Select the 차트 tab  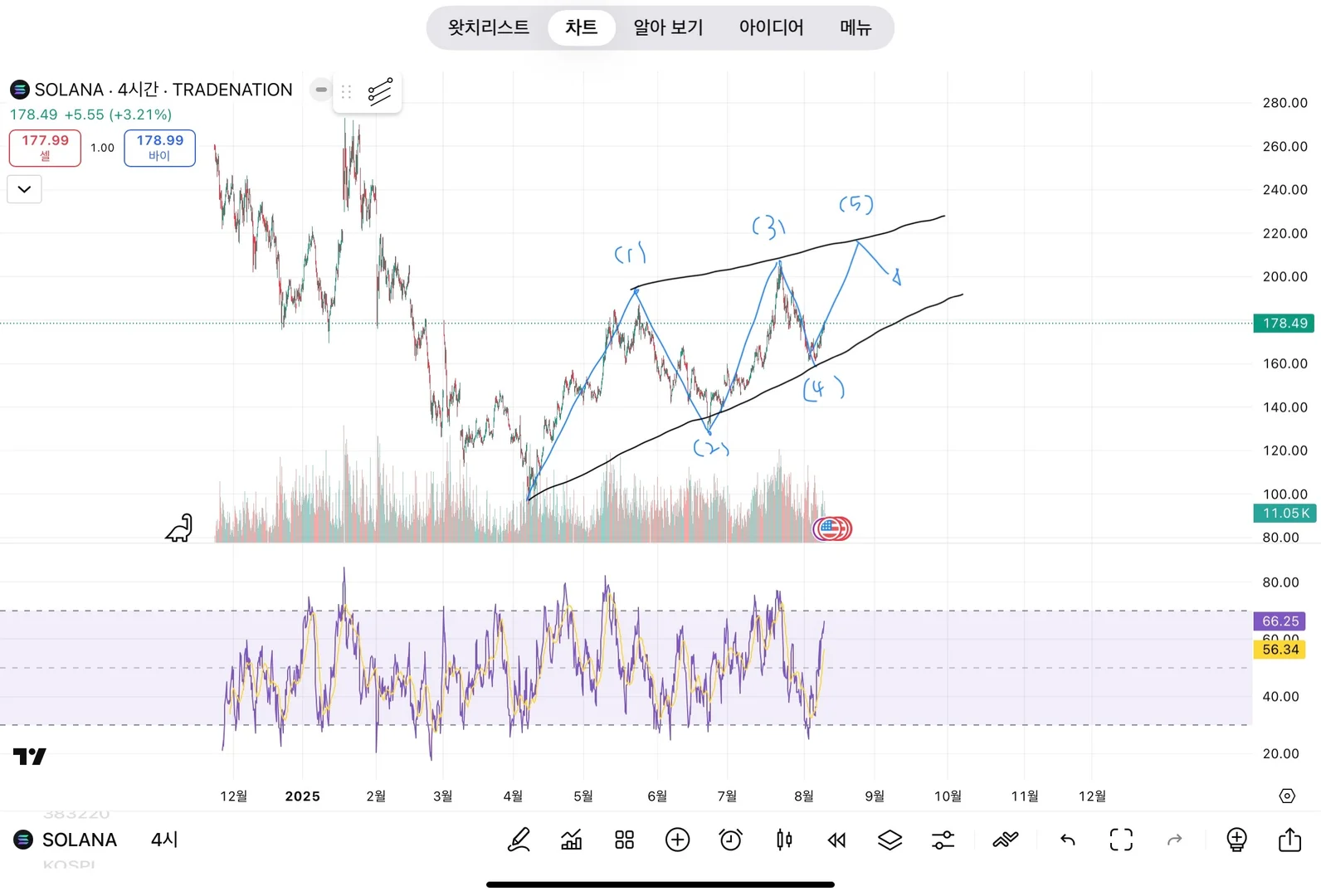tap(582, 27)
